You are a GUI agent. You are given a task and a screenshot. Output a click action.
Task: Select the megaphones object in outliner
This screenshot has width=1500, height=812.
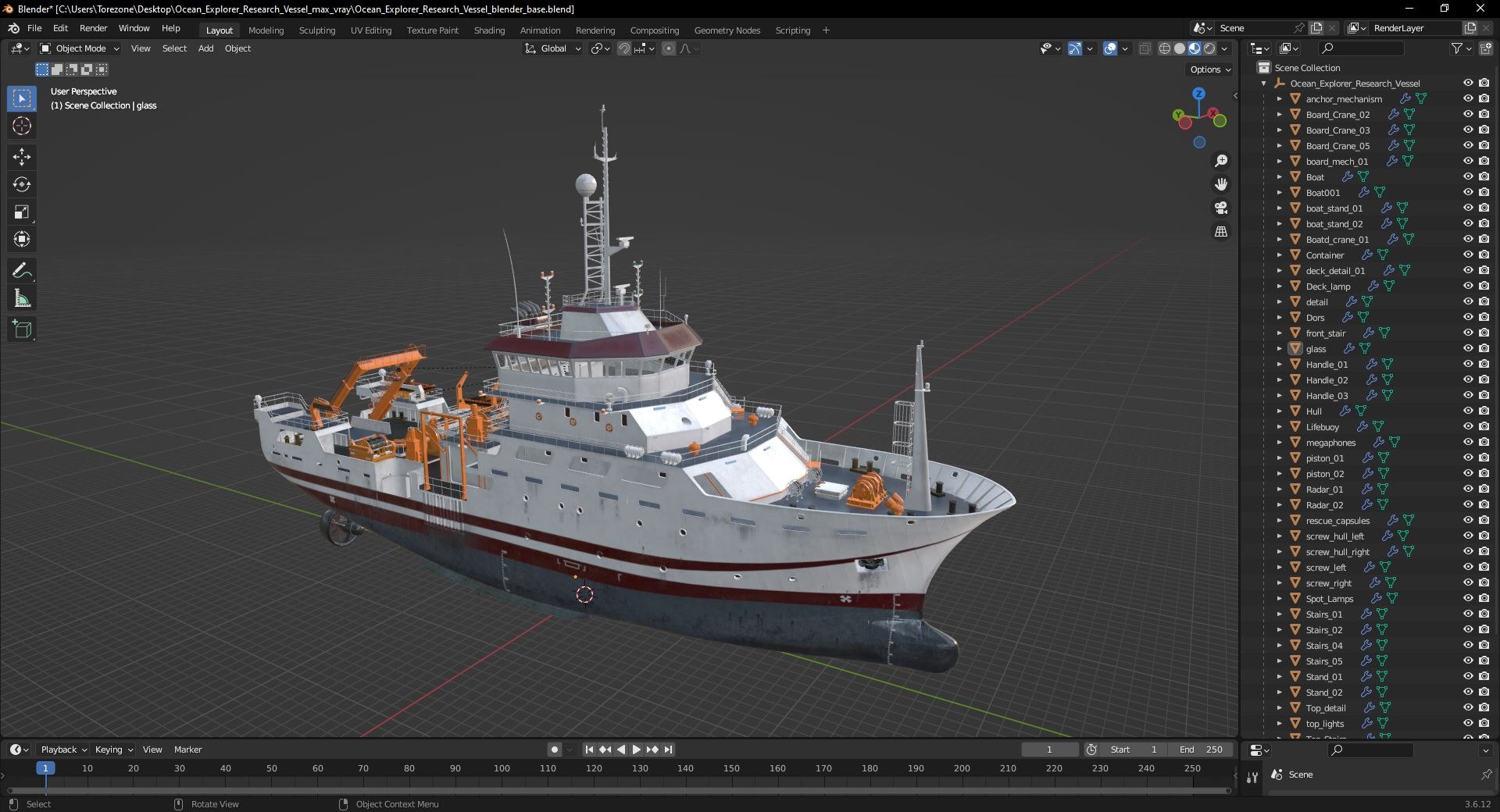(1330, 443)
